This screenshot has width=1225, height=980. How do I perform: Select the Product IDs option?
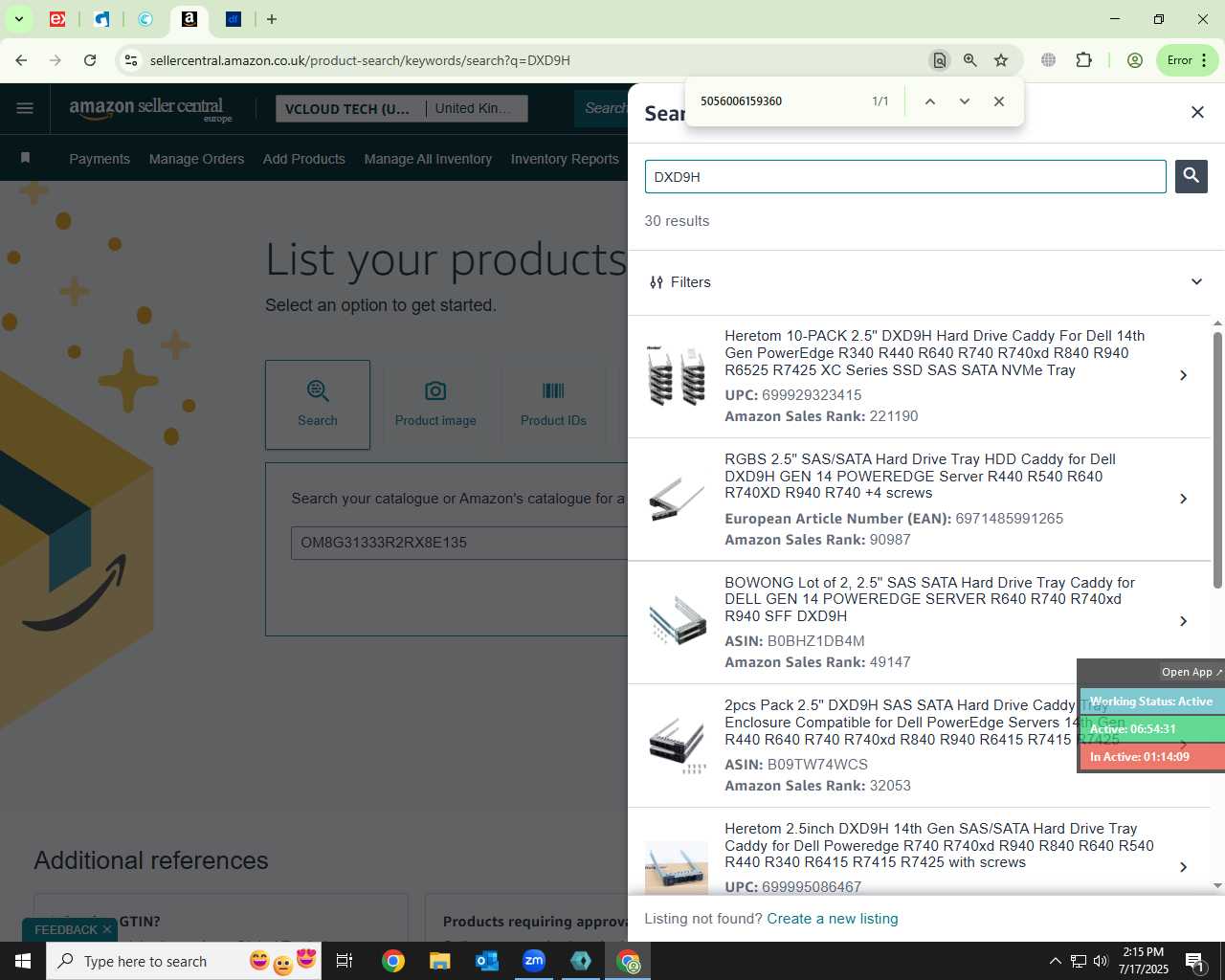(553, 405)
